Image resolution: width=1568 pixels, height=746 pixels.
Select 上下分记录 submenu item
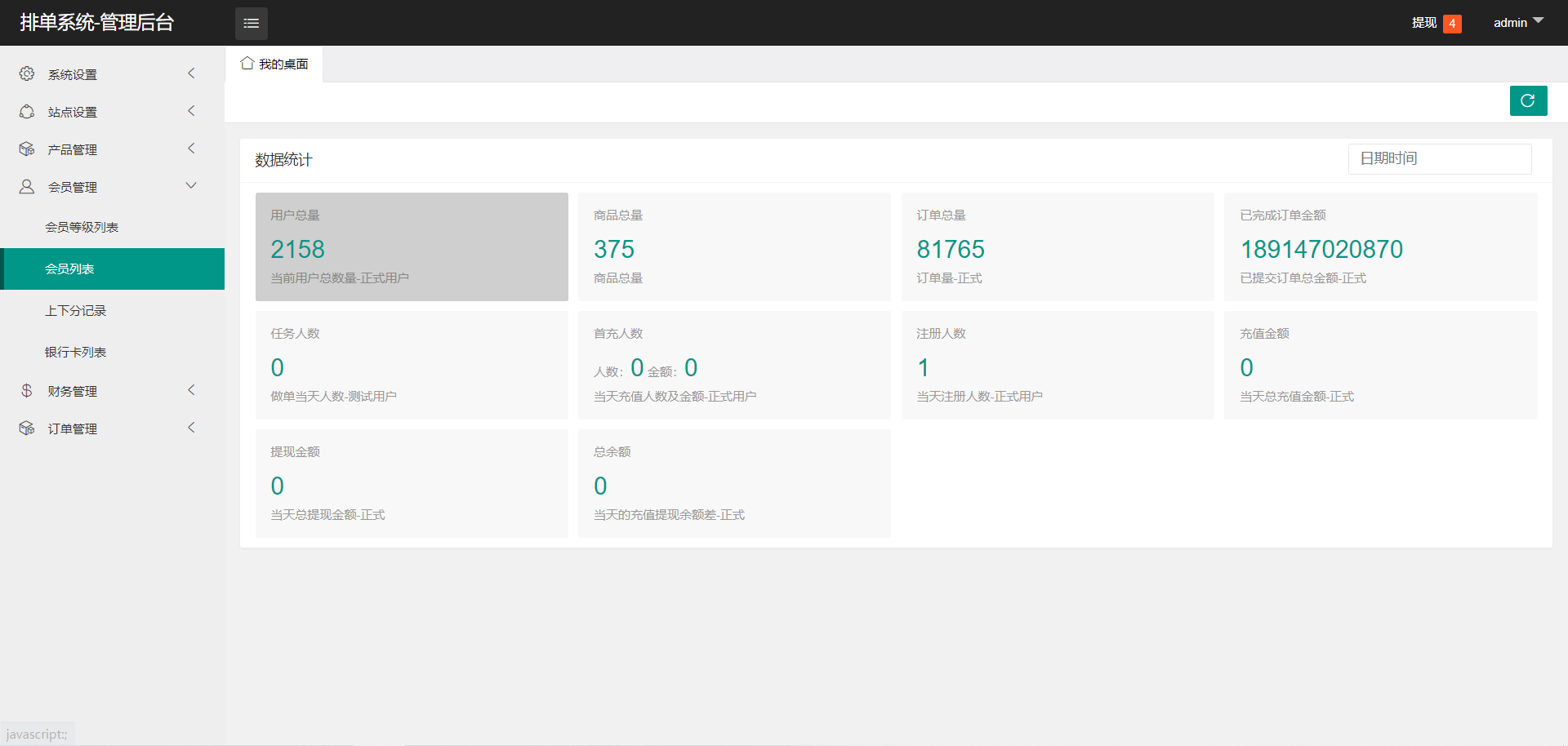pos(76,311)
